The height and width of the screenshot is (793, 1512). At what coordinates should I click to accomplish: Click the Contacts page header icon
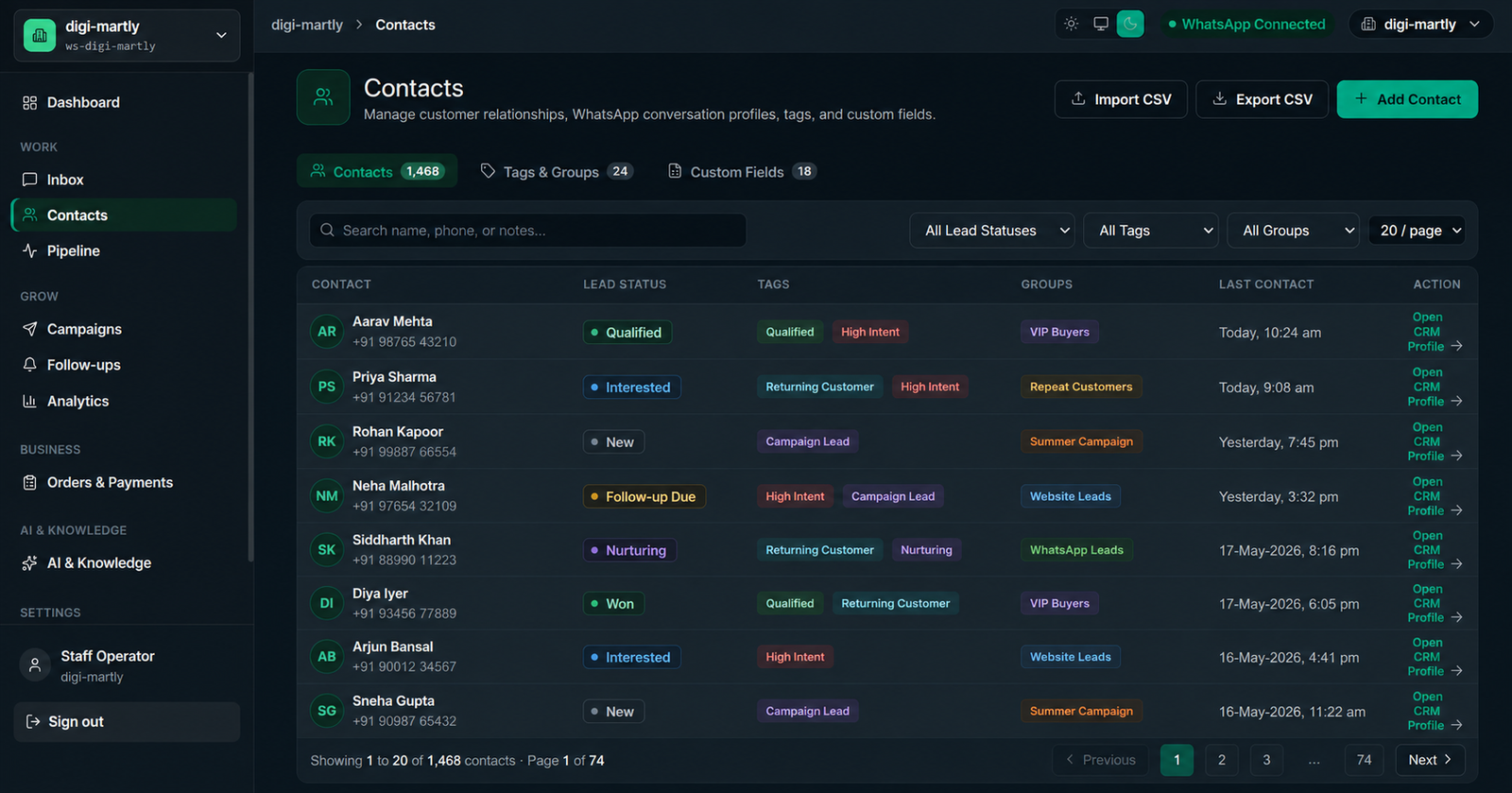point(323,97)
